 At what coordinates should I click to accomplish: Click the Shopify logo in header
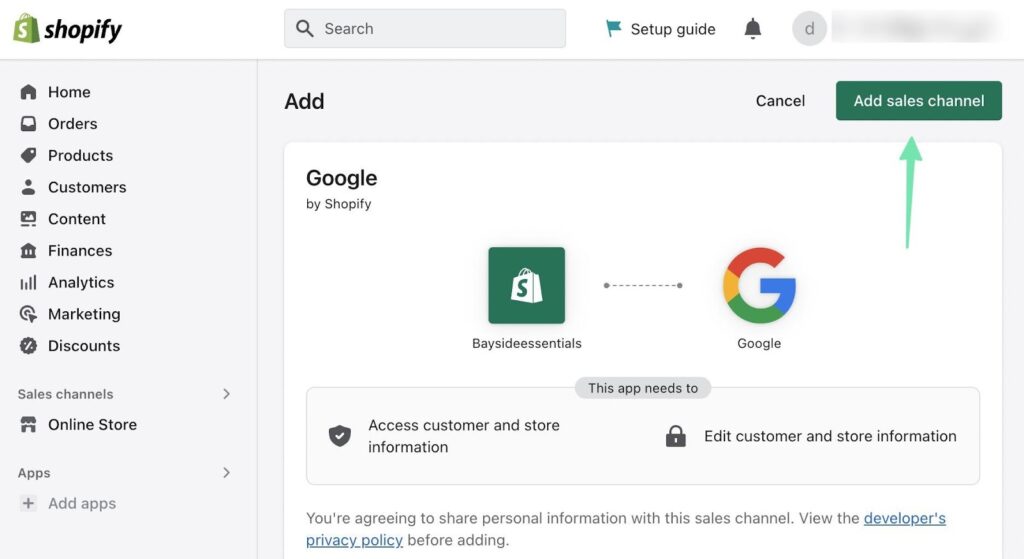click(x=67, y=29)
